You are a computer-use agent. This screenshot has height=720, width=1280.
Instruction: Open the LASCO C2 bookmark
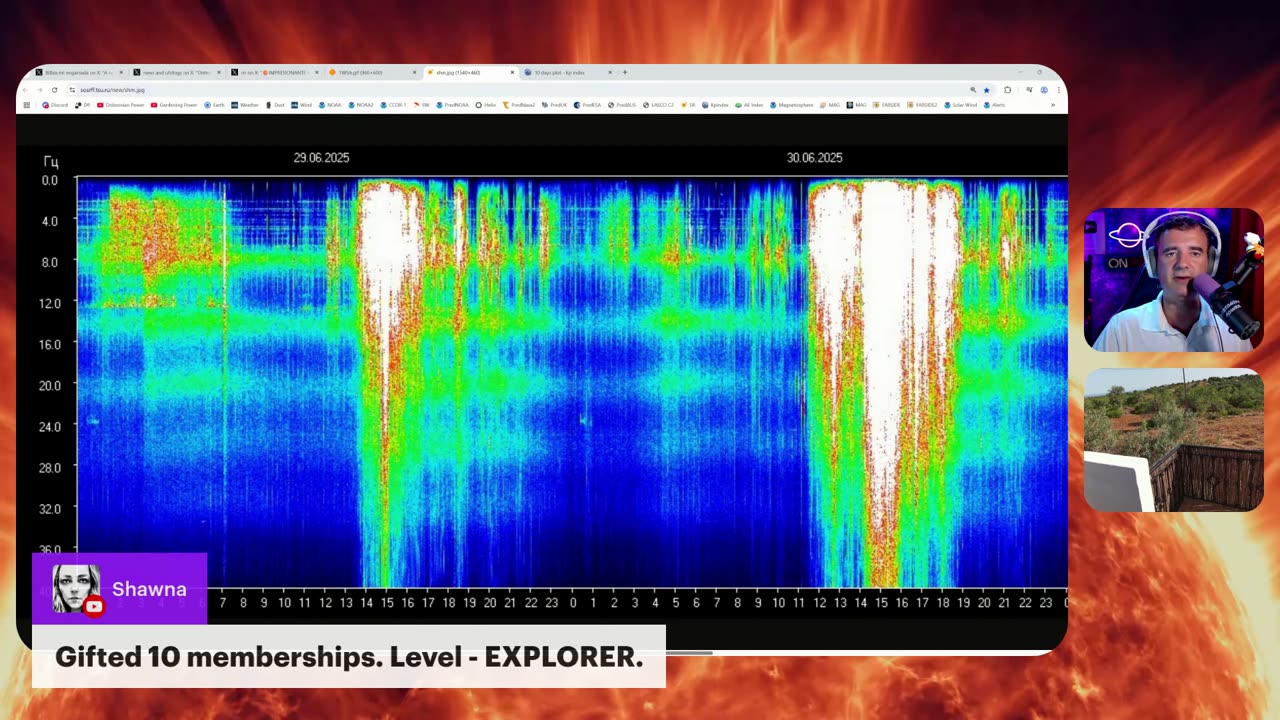658,104
